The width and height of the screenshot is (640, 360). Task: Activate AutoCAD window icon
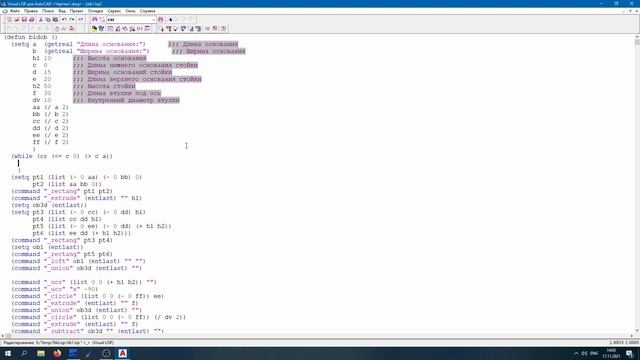coord(94,29)
